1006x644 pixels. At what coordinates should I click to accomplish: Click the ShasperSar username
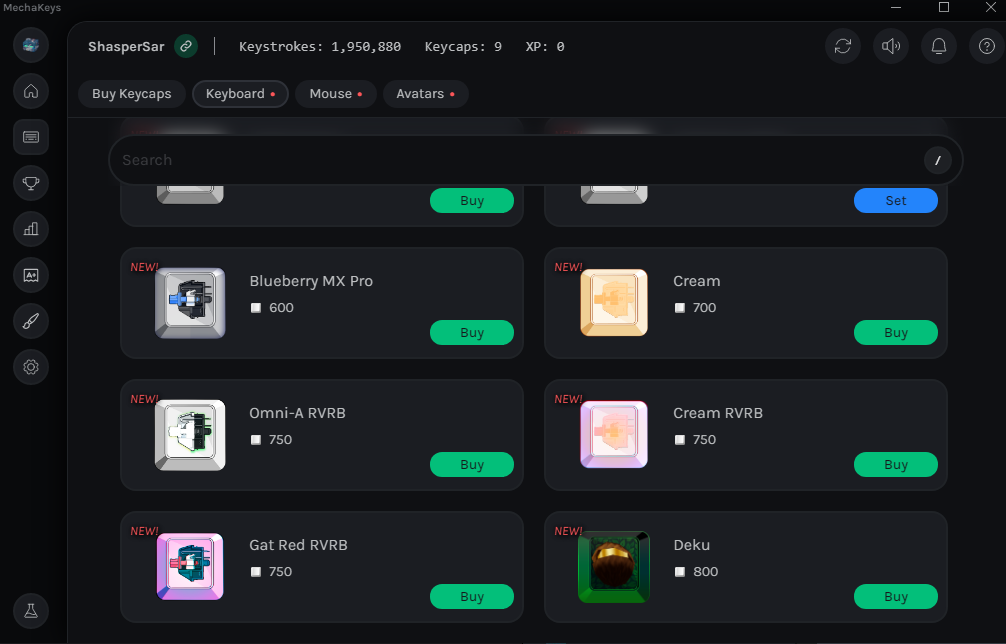coord(126,46)
